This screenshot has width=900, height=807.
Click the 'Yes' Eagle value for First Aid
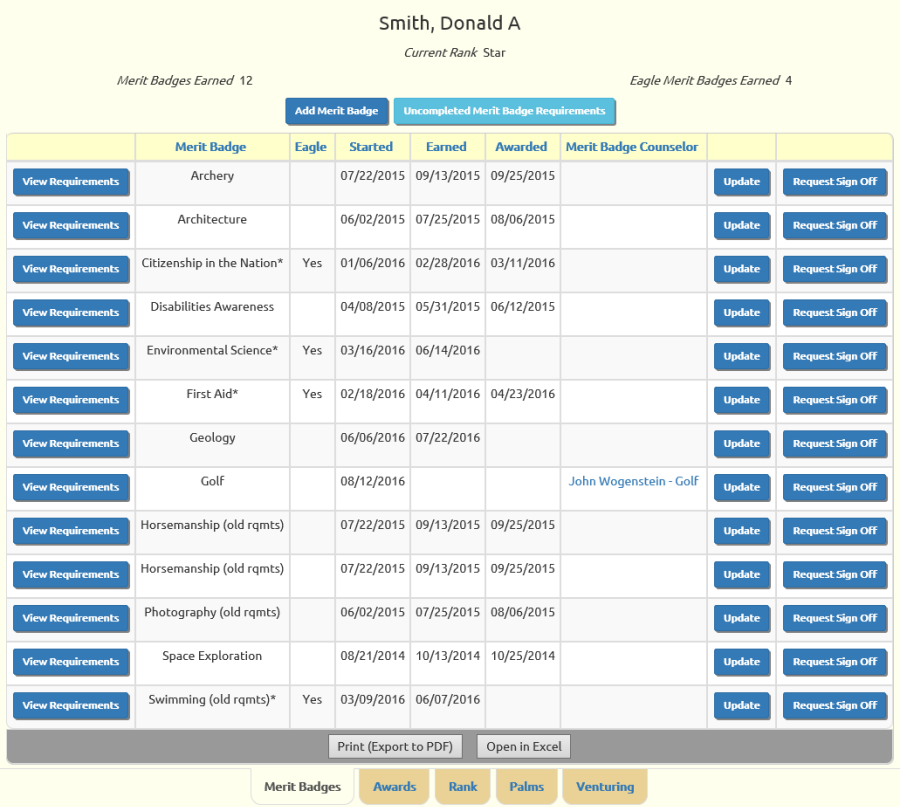point(312,394)
